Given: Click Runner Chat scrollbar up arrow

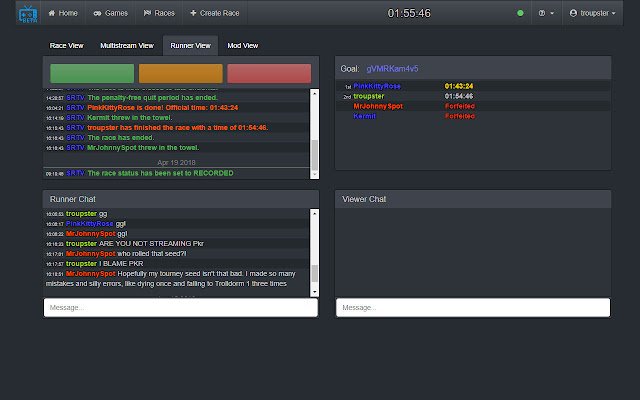Looking at the screenshot, I should click(x=314, y=213).
